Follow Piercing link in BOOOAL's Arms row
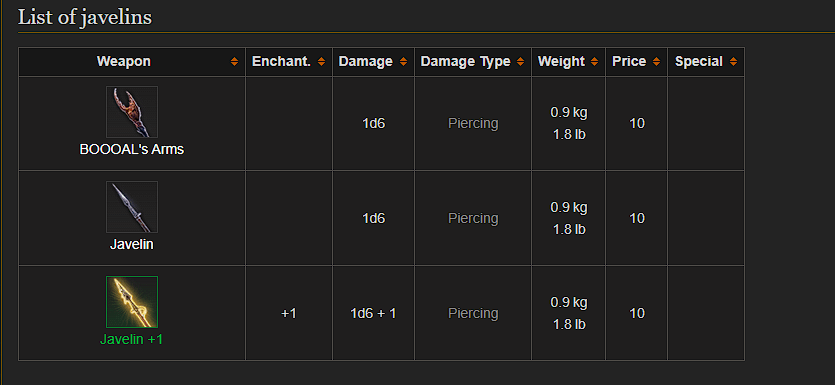This screenshot has height=385, width=835. pyautogui.click(x=473, y=124)
